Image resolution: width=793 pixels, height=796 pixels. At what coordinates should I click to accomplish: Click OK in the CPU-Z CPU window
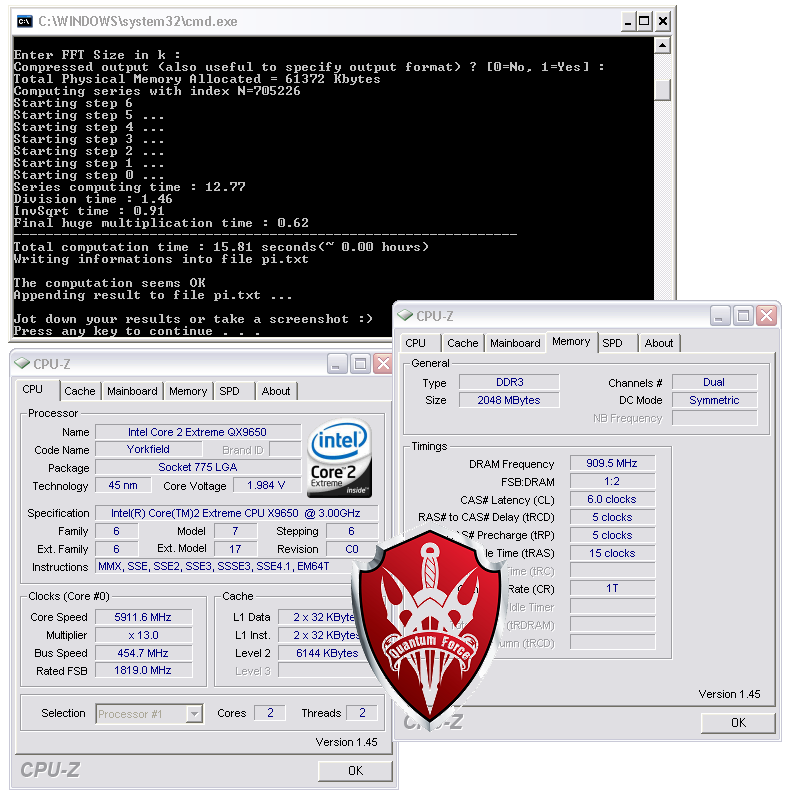point(355,771)
